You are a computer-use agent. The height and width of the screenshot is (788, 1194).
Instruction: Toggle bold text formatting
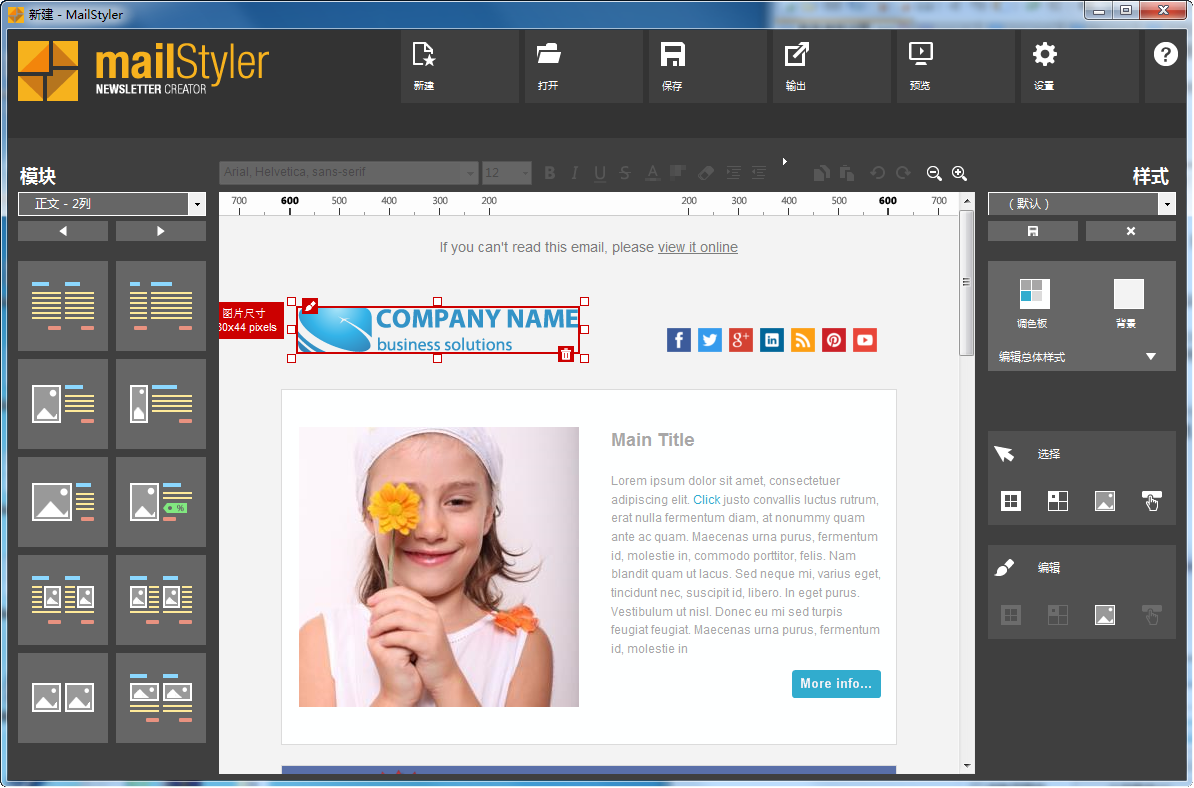(549, 173)
